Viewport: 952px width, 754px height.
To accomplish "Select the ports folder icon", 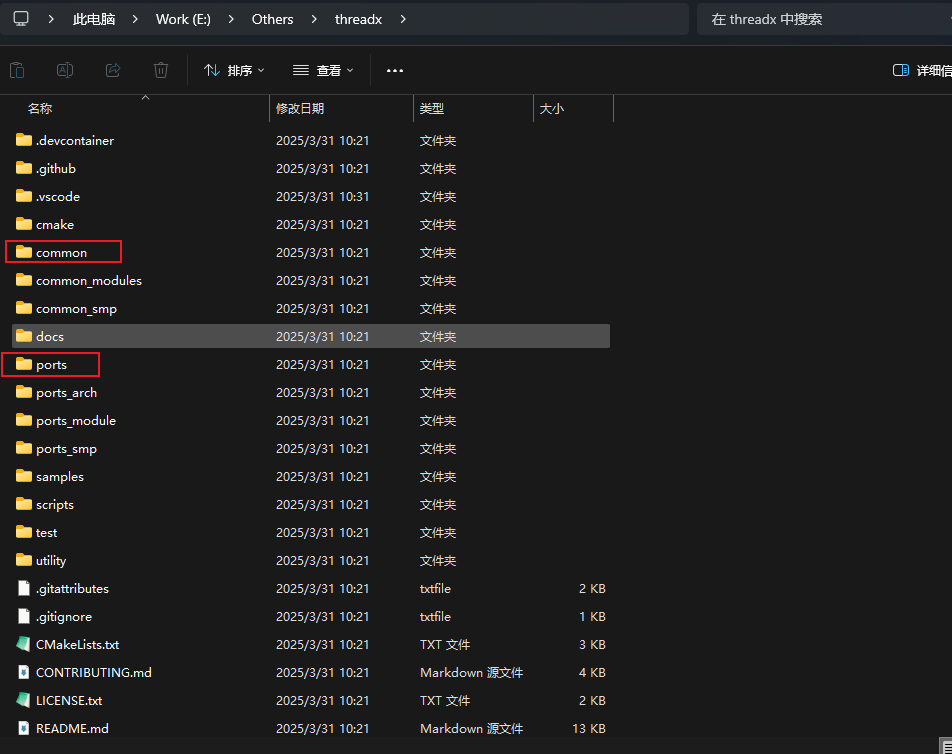I will [24, 364].
